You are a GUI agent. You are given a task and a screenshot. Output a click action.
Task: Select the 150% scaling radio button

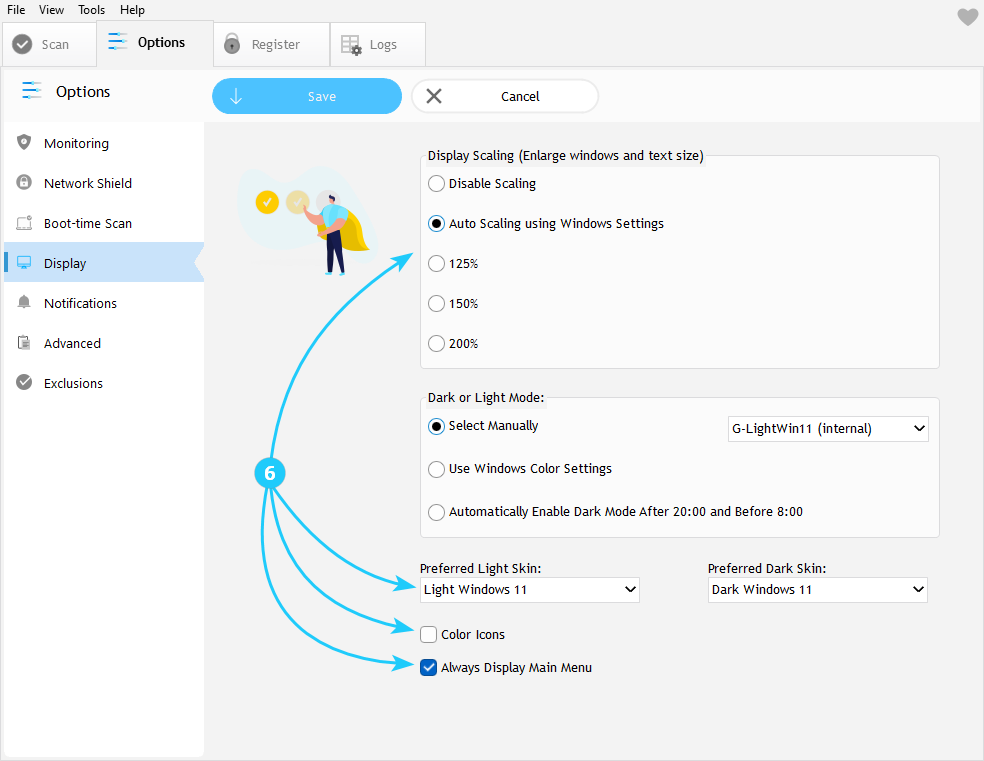(436, 304)
